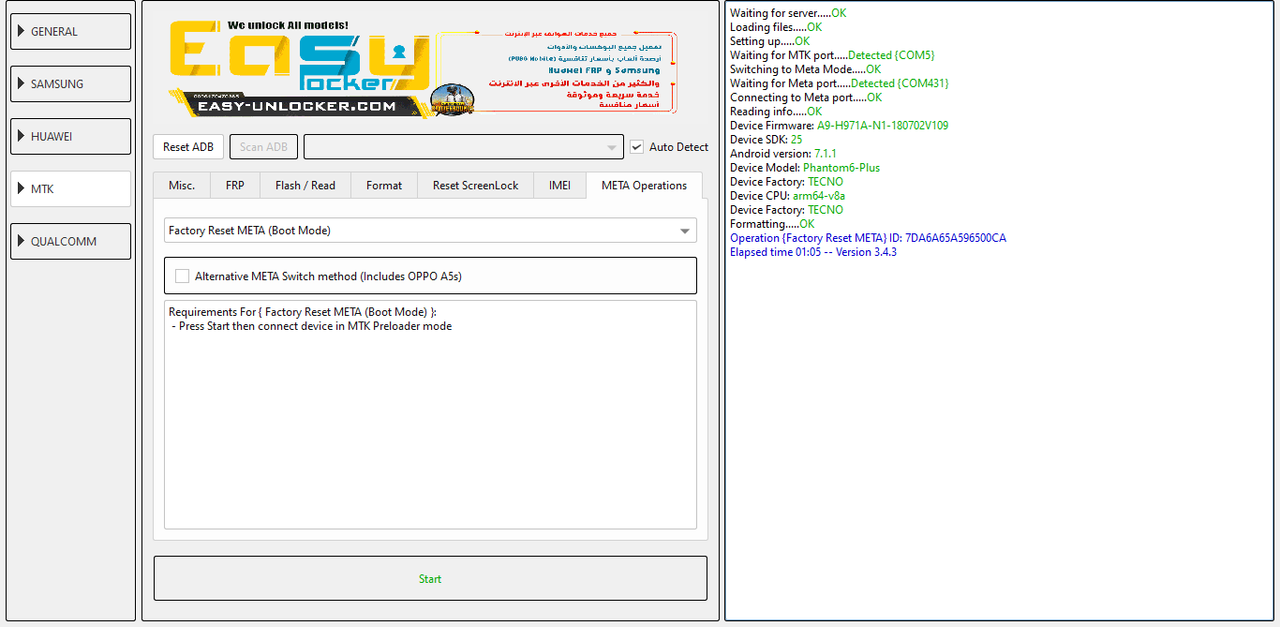Screen dimensions: 1280x627
Task: Click the 'Switching to Meta Mode' log line
Action: click(806, 70)
